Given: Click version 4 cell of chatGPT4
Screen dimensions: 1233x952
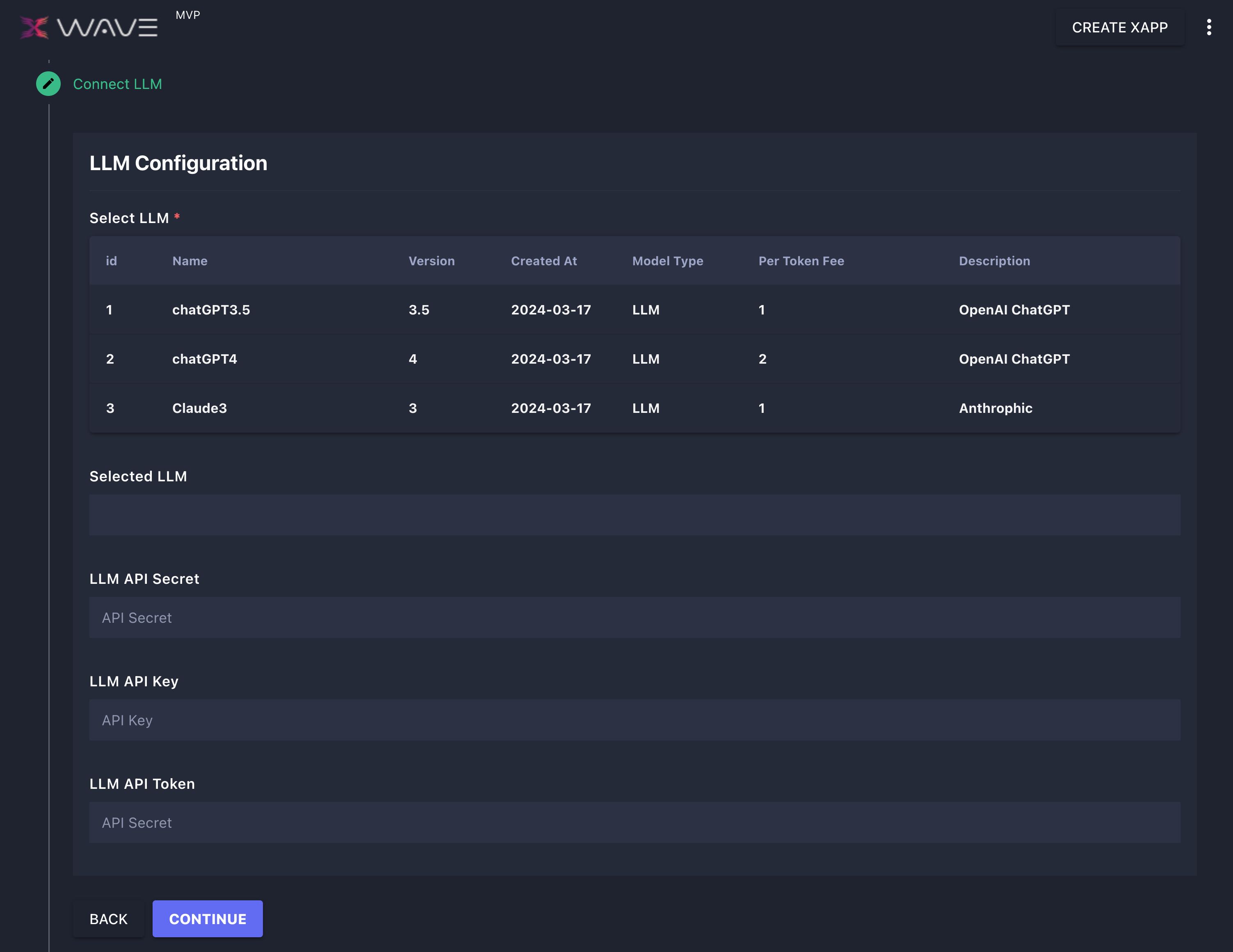Looking at the screenshot, I should pos(413,359).
